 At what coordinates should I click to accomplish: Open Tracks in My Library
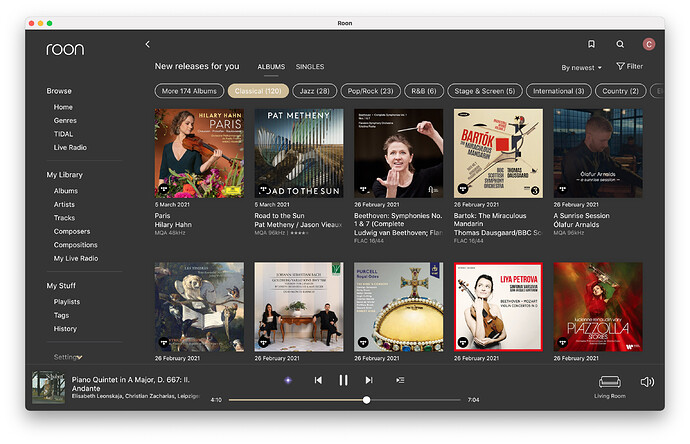click(64, 217)
